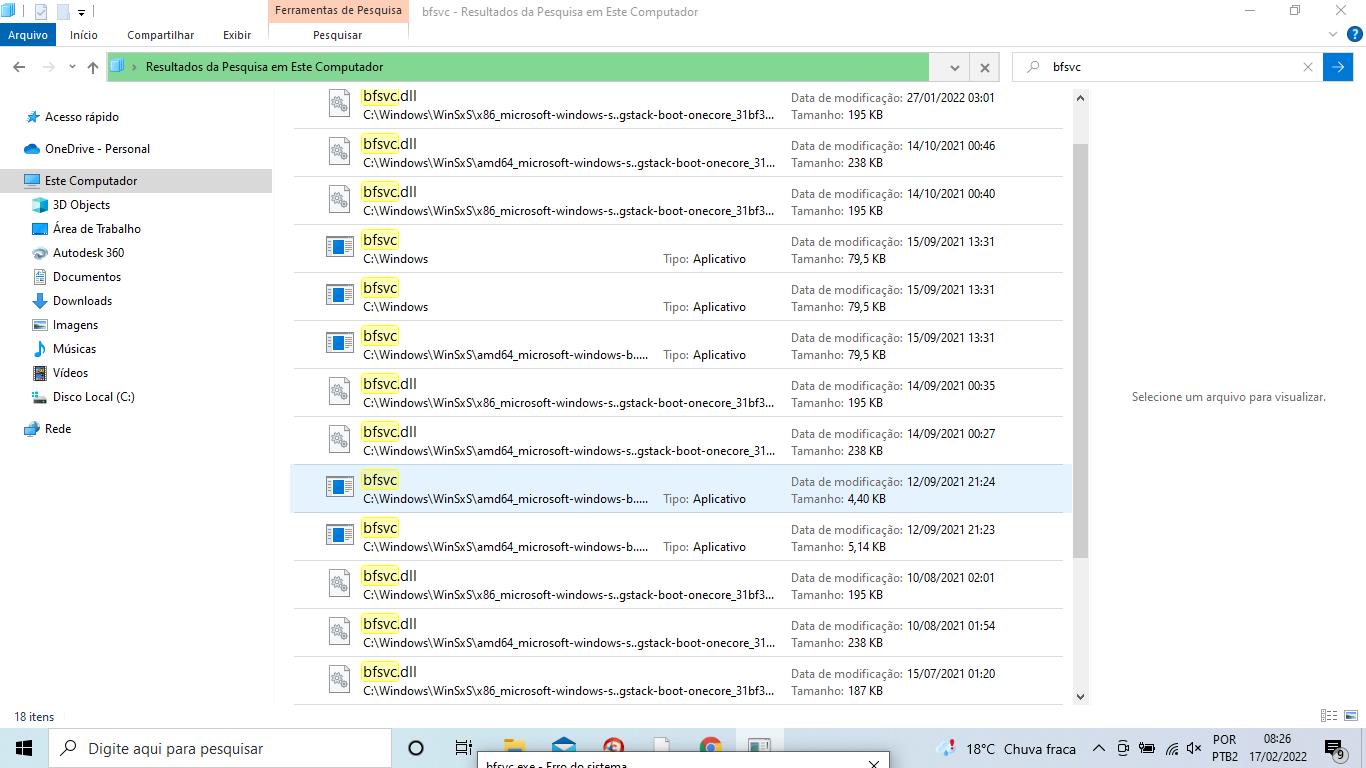Open the recent locations dropdown arrow

pos(72,67)
